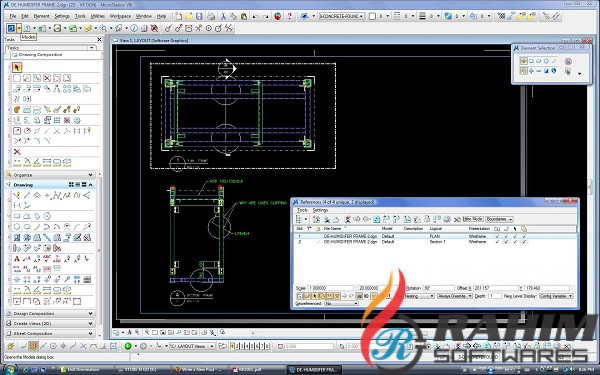Click the New file icon
600x375 pixels.
[x=179, y=16]
